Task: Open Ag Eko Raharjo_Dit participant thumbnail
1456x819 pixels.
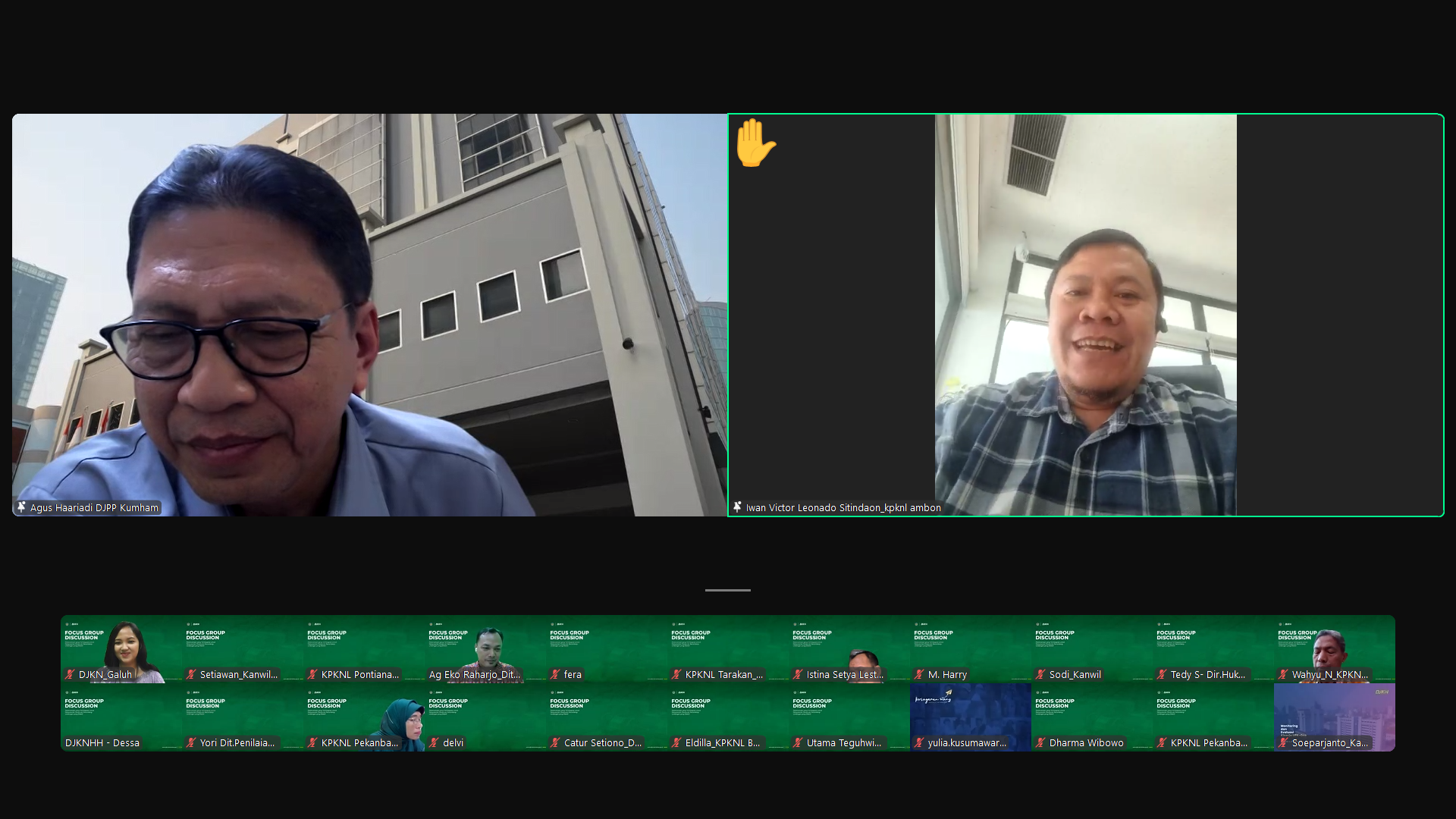Action: (485, 649)
